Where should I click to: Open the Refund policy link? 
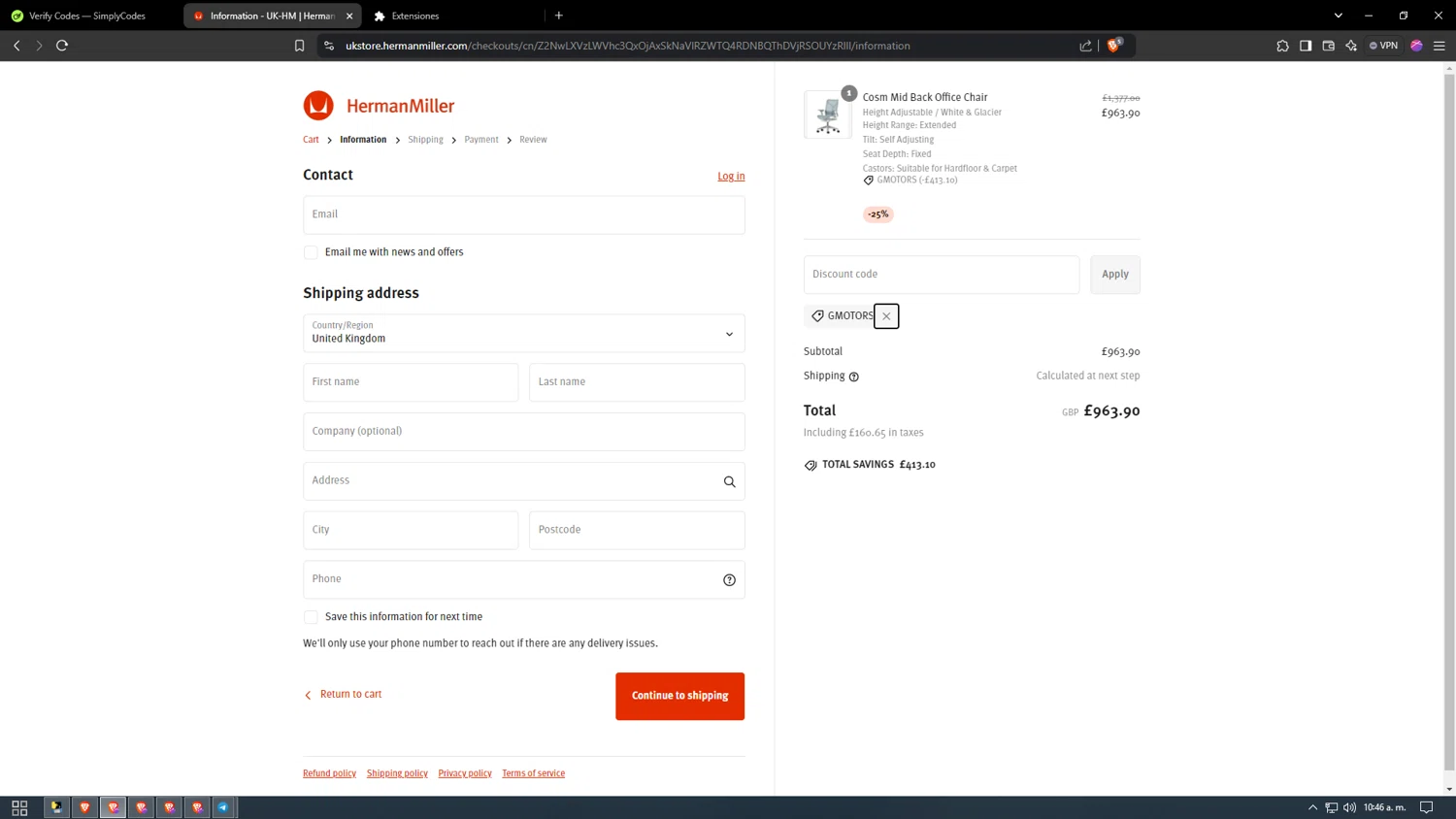[x=329, y=773]
